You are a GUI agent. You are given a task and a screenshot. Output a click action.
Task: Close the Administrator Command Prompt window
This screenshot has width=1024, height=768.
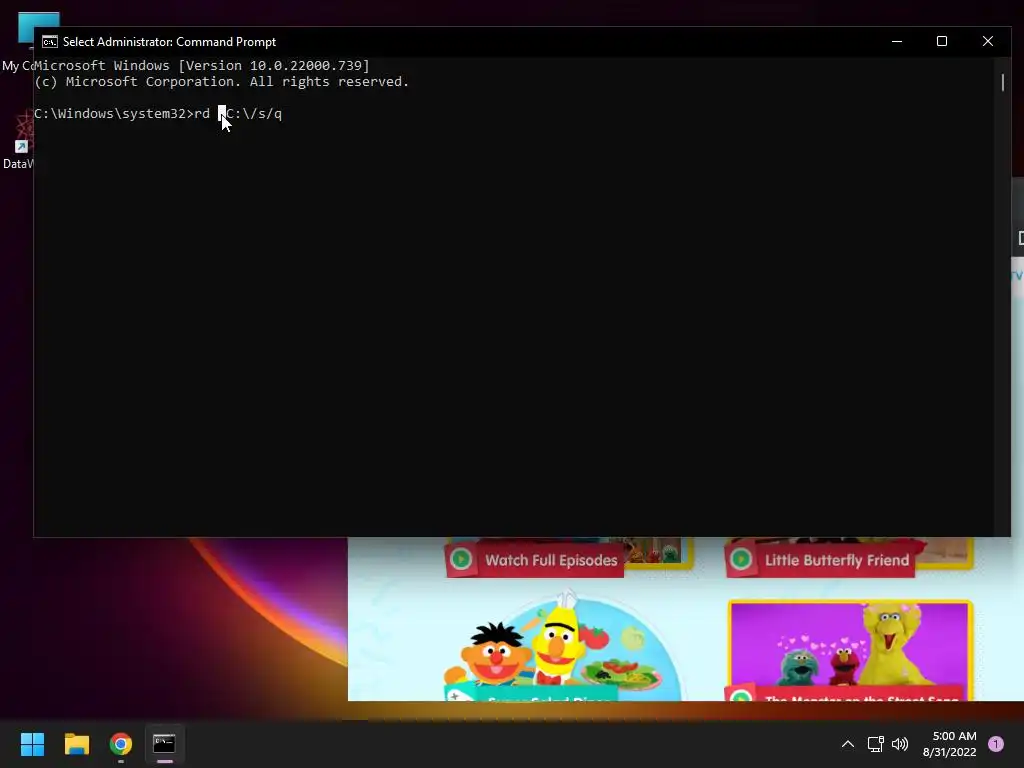tap(987, 41)
